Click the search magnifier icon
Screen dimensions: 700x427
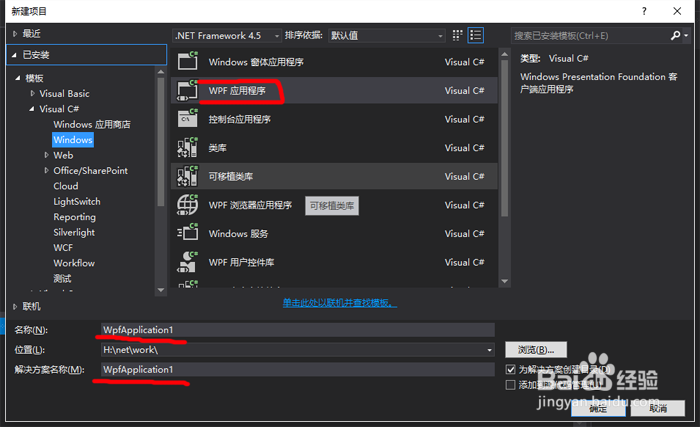point(675,35)
